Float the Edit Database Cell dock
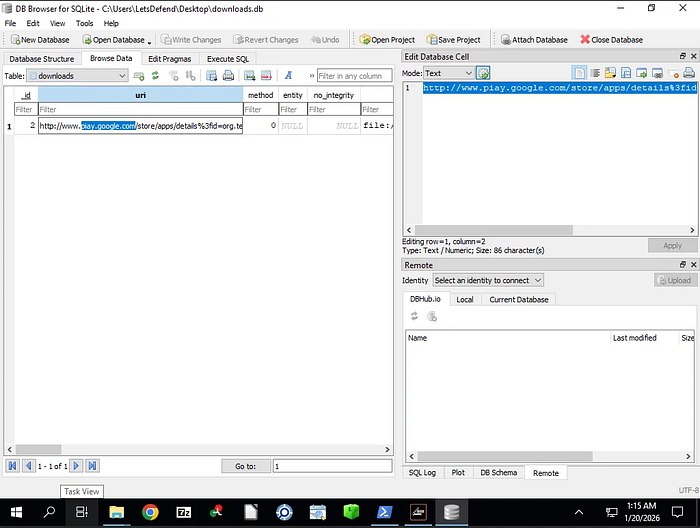This screenshot has width=700, height=528. (x=683, y=56)
